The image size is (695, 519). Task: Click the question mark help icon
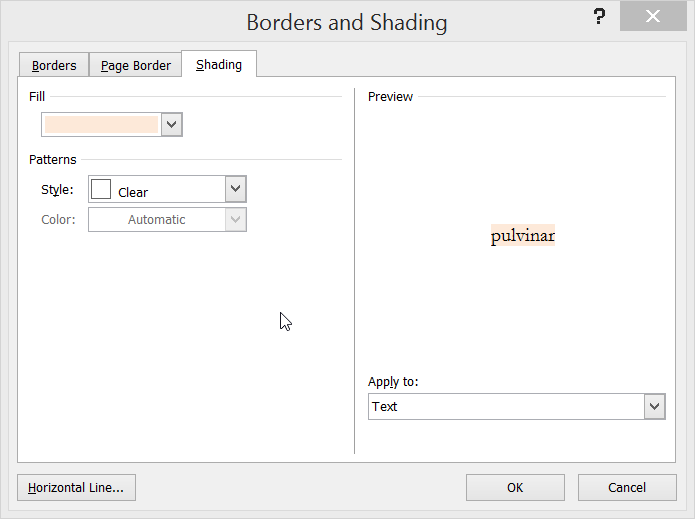599,16
